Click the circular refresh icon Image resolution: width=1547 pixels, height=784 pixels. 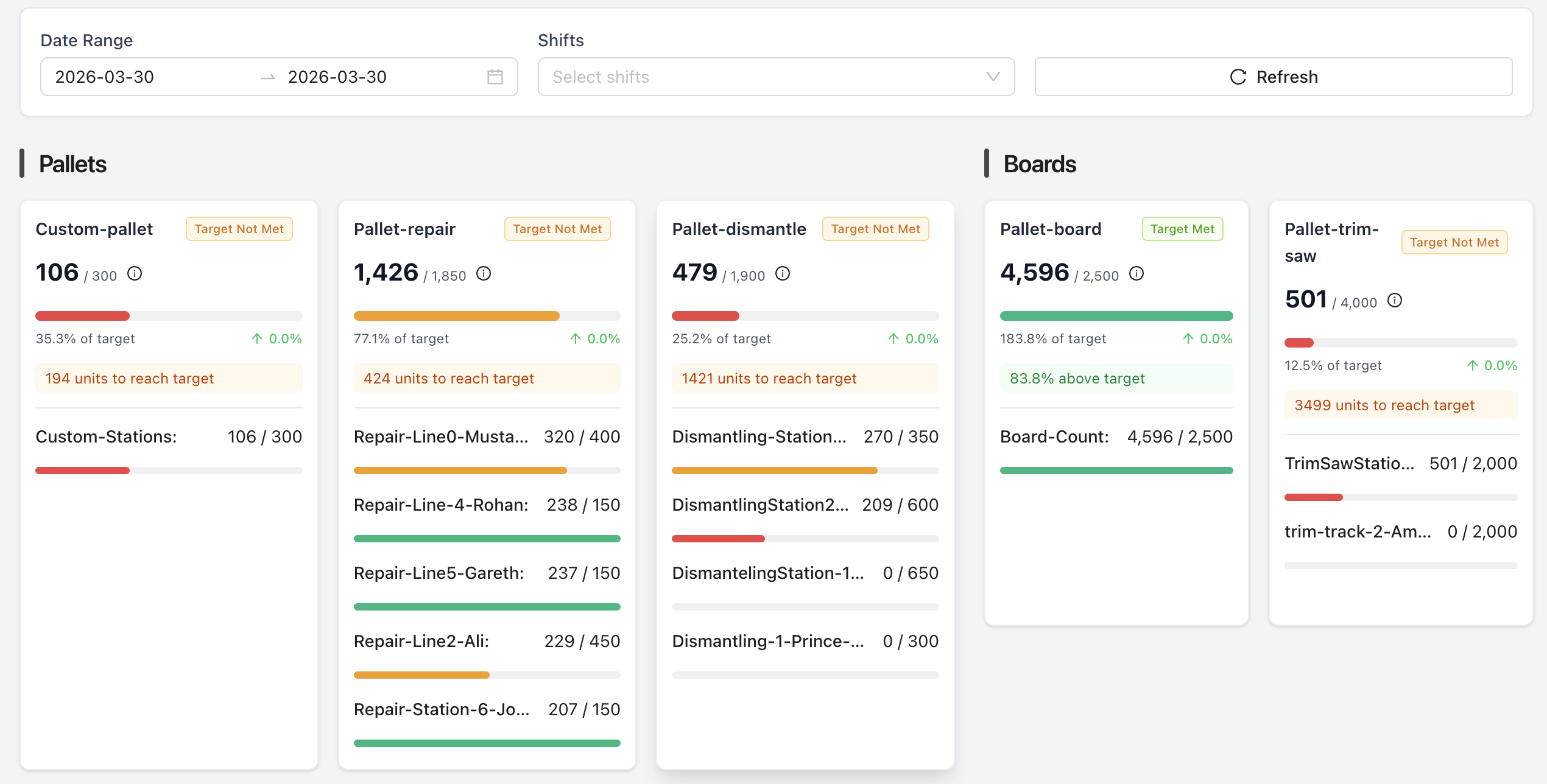point(1238,77)
